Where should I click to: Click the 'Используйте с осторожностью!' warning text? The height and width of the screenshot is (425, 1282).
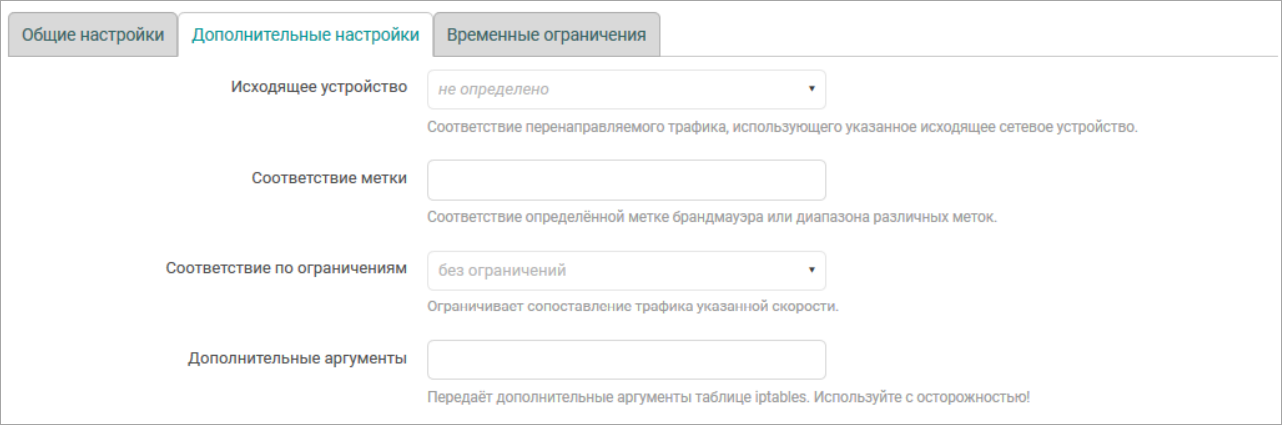(921, 396)
